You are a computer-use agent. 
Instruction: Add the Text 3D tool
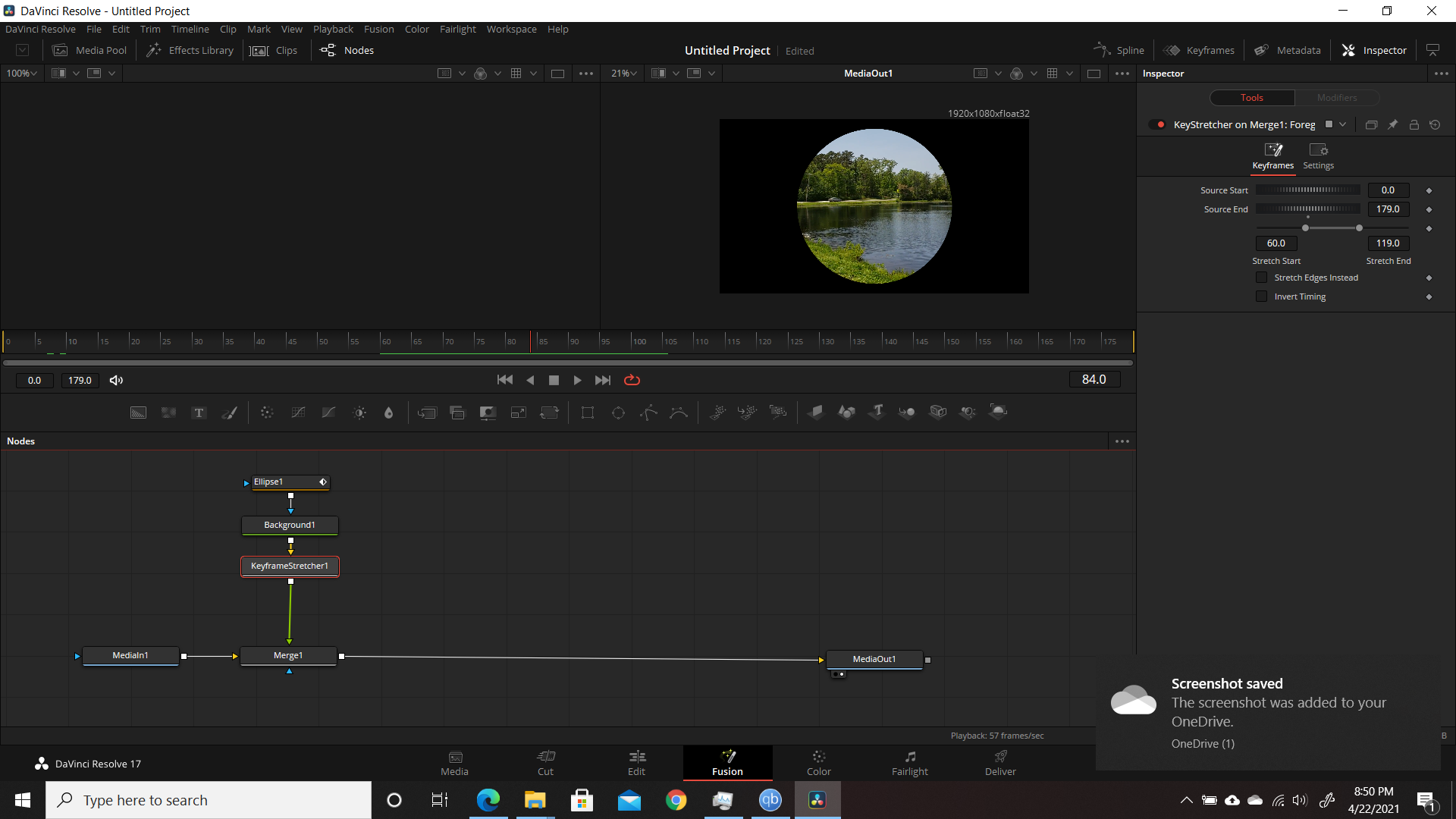tap(877, 412)
